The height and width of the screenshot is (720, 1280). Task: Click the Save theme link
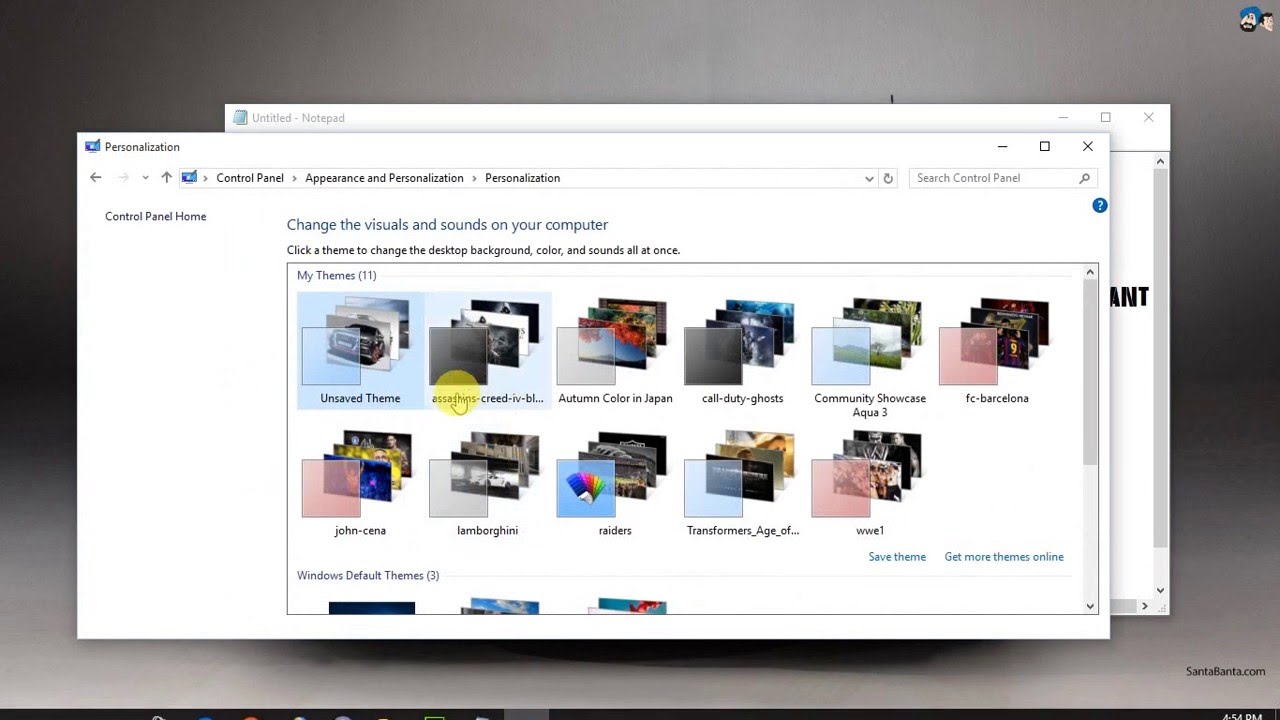point(897,557)
